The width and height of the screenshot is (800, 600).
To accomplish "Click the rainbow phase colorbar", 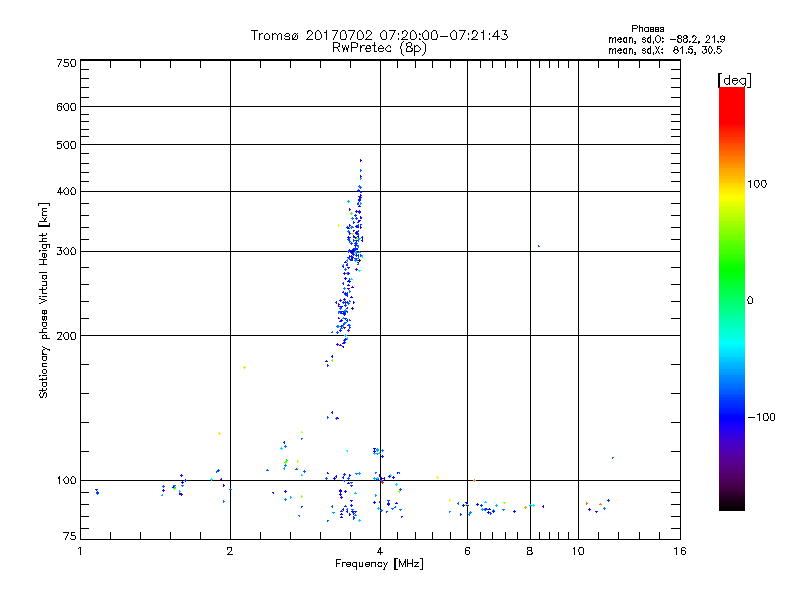I will 732,298.
